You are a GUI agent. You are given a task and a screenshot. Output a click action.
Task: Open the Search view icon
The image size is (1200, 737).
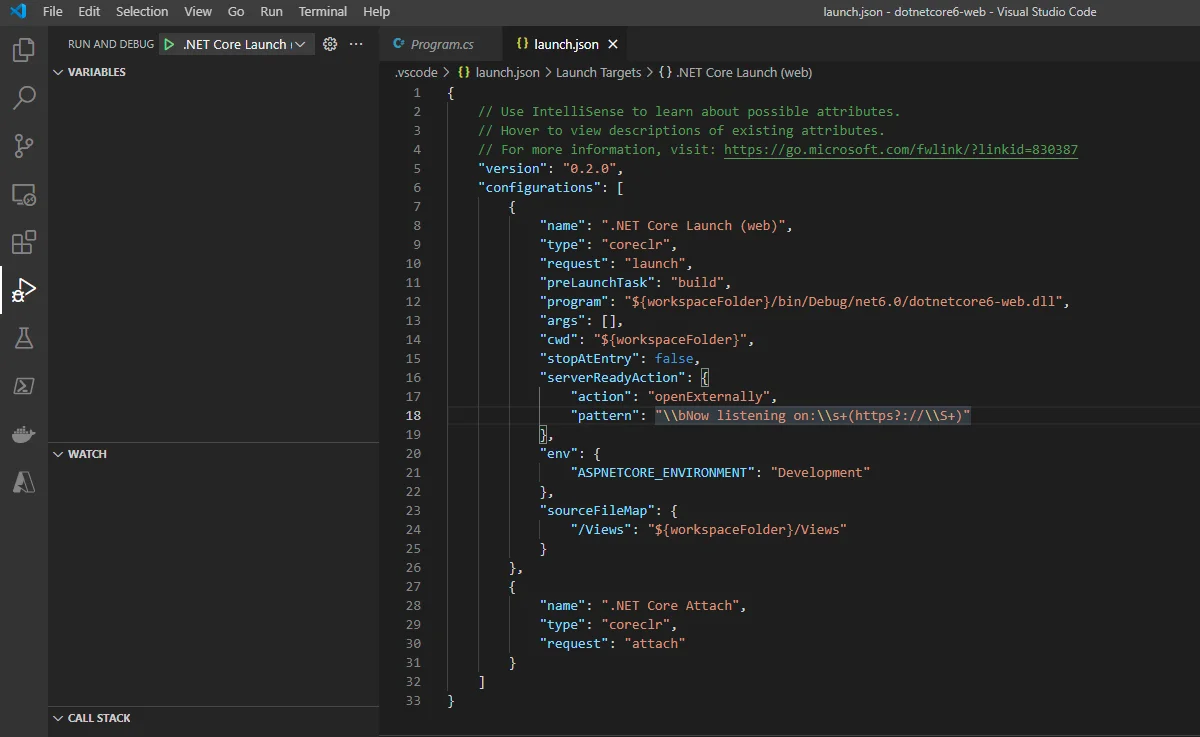tap(24, 98)
